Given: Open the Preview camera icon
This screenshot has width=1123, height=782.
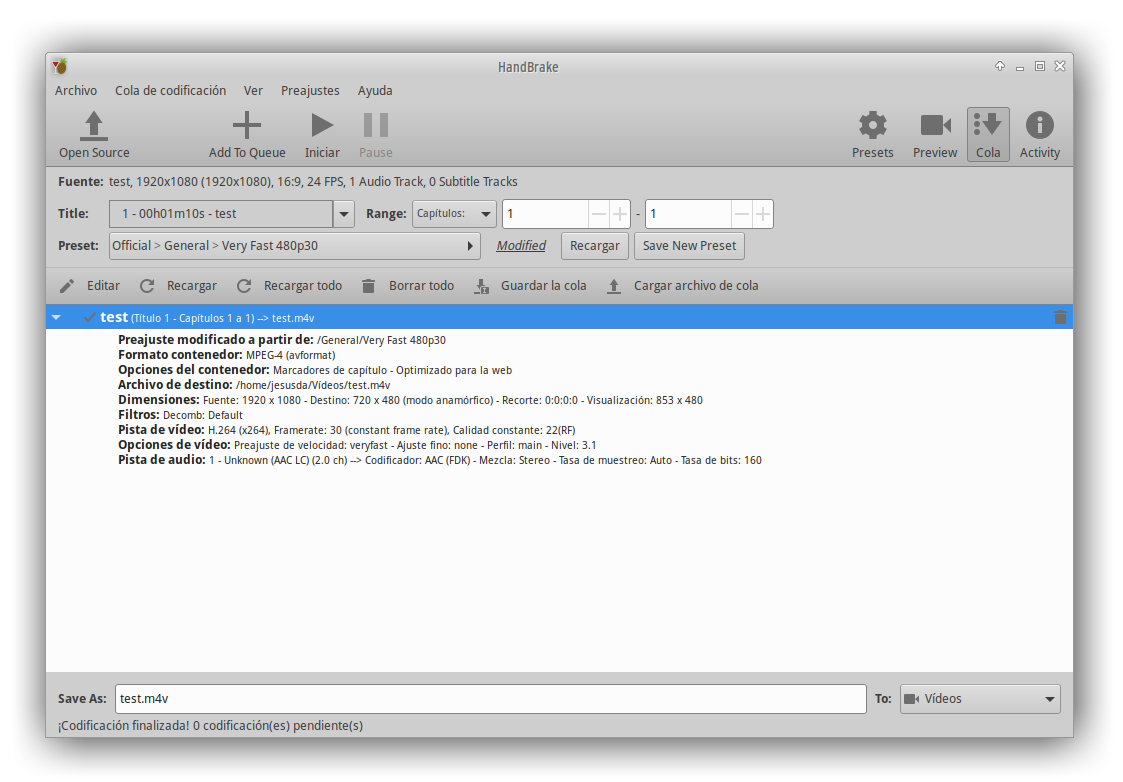Looking at the screenshot, I should tap(935, 126).
